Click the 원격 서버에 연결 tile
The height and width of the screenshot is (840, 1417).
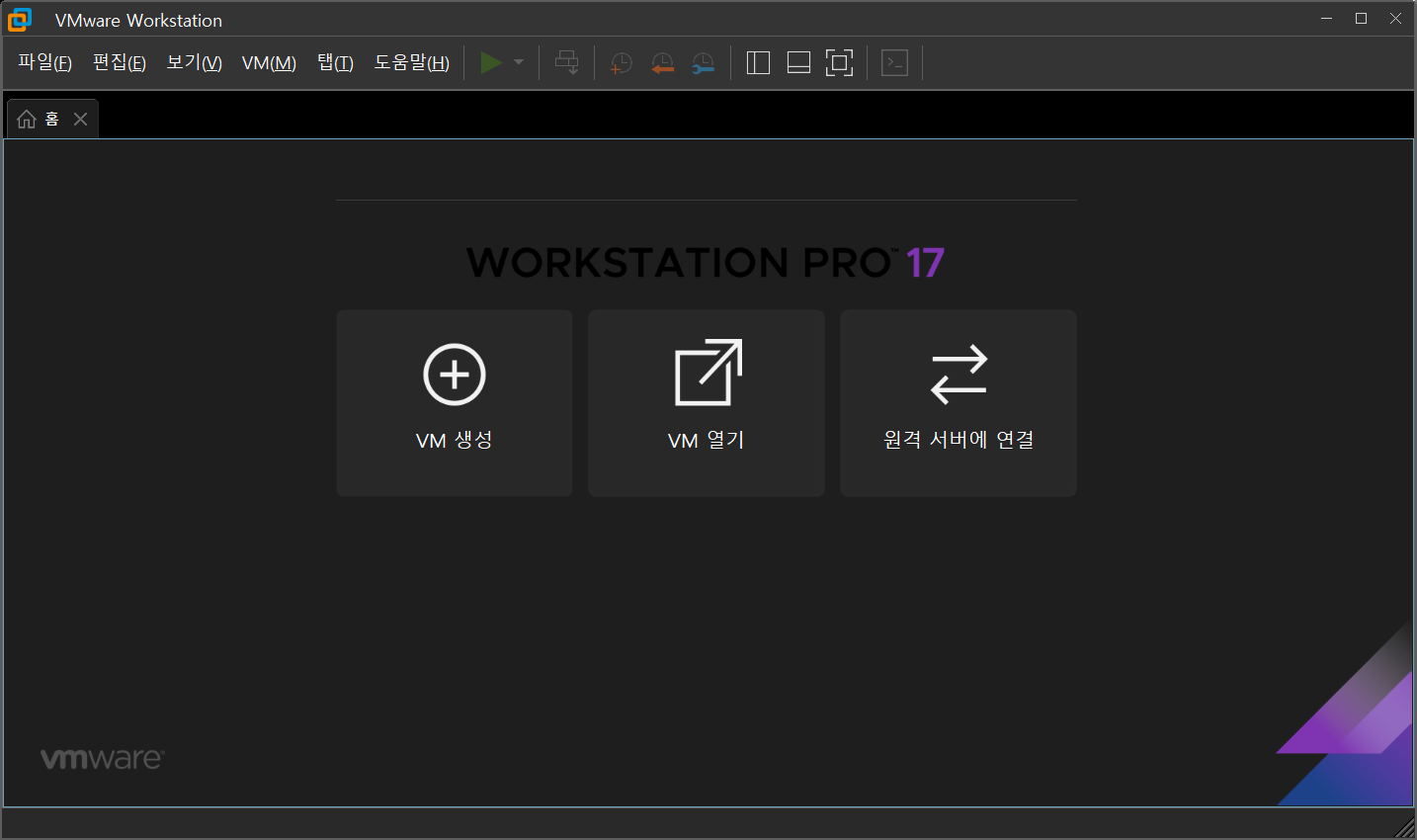[959, 403]
